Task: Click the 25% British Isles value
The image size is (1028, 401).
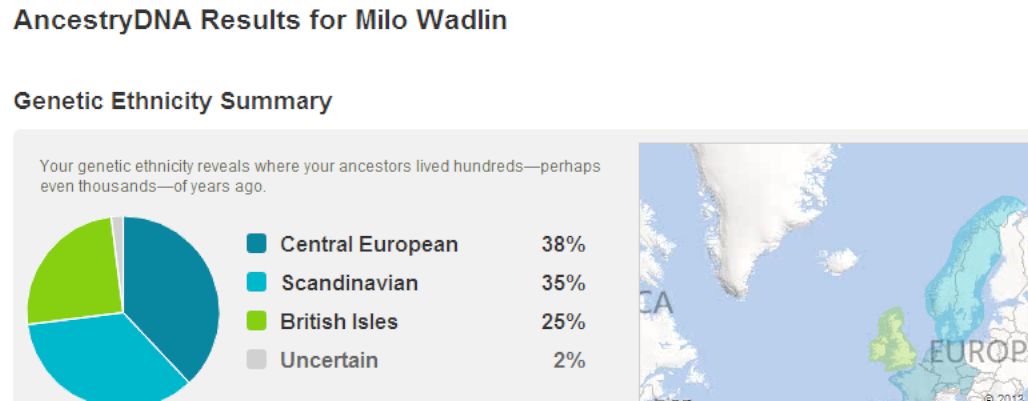Action: coord(563,322)
